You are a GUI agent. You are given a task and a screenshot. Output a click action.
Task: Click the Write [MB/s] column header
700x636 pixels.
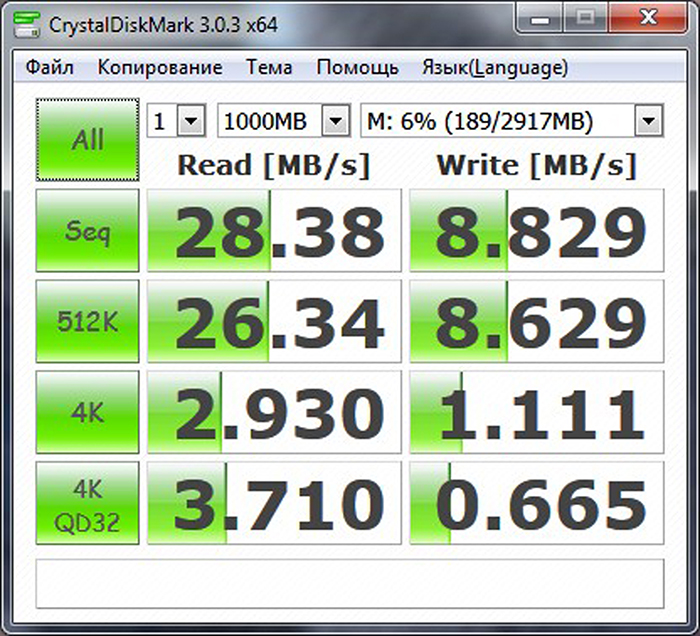[x=536, y=166]
